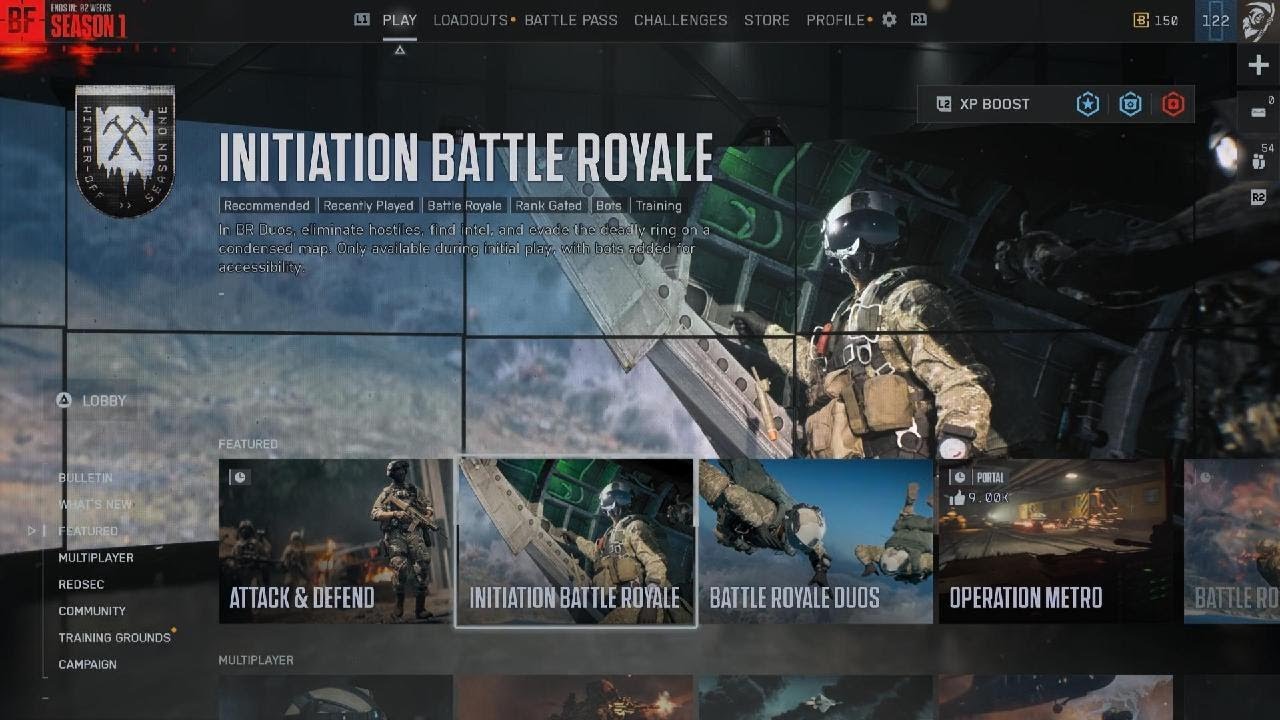
Task: Click the 150 coin balance
Action: click(1166, 20)
